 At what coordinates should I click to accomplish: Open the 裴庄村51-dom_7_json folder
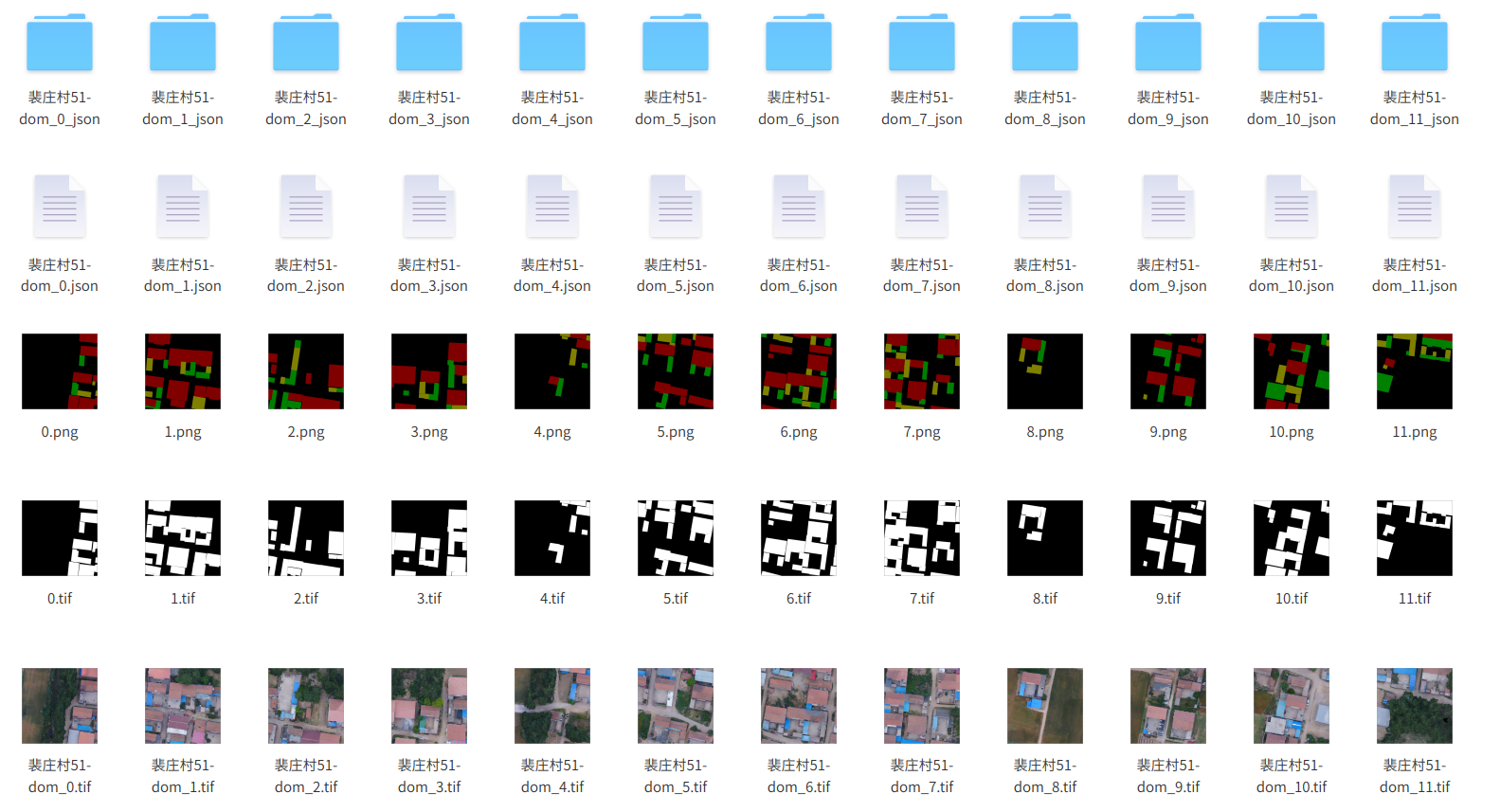(x=922, y=43)
